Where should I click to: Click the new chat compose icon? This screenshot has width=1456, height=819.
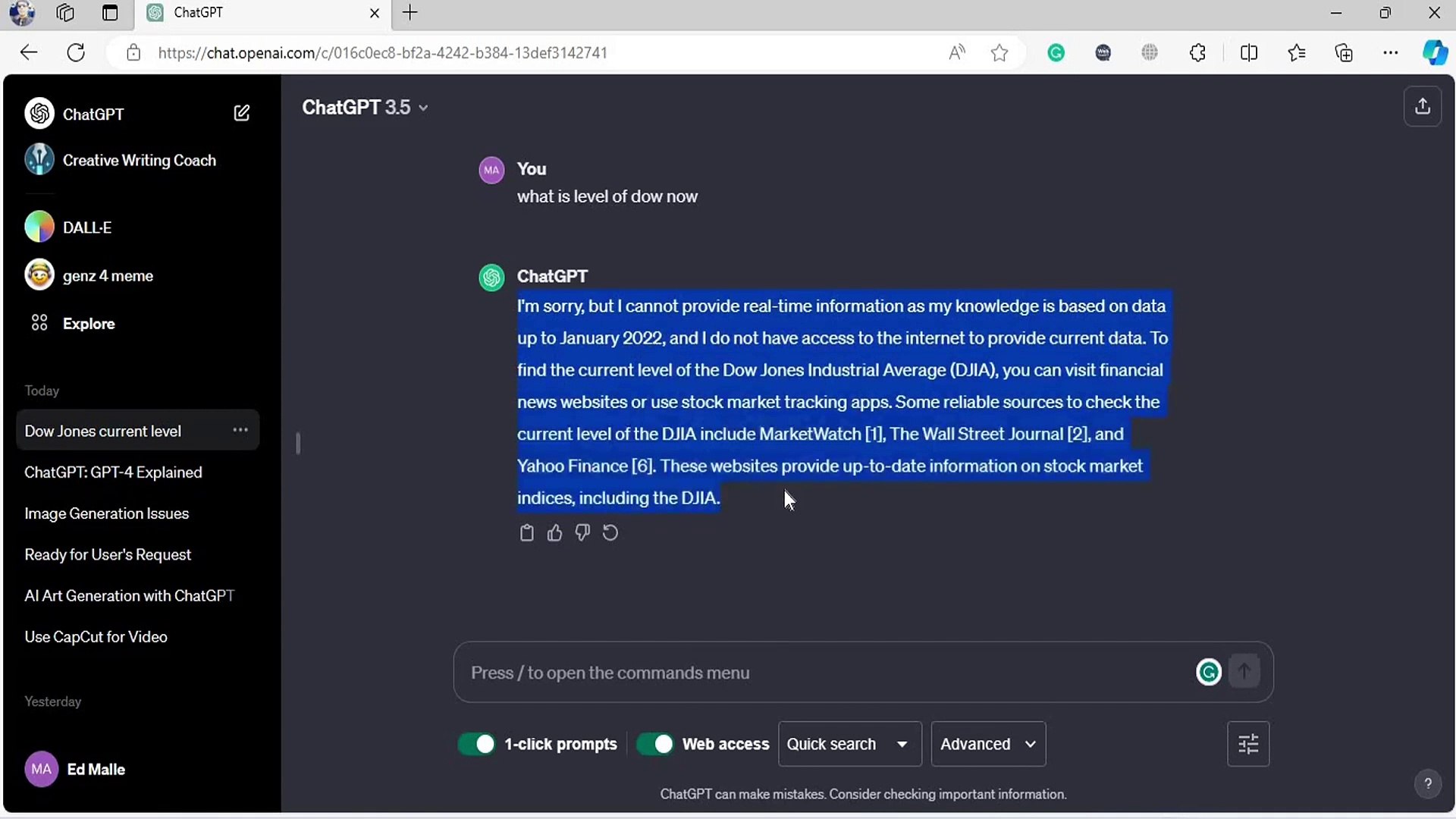241,114
